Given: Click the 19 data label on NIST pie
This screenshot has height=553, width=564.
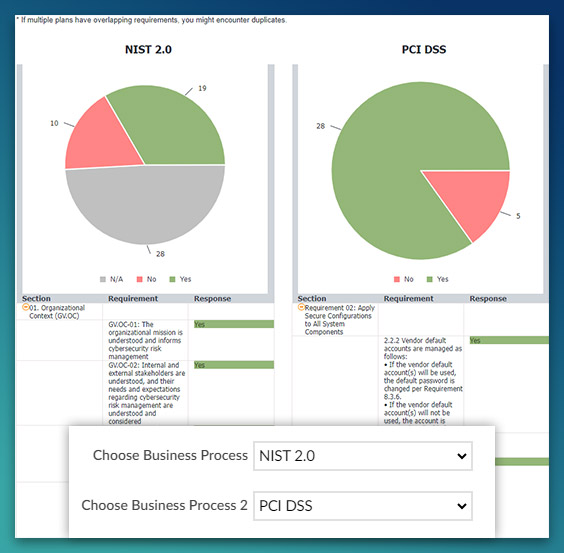Looking at the screenshot, I should 202,88.
